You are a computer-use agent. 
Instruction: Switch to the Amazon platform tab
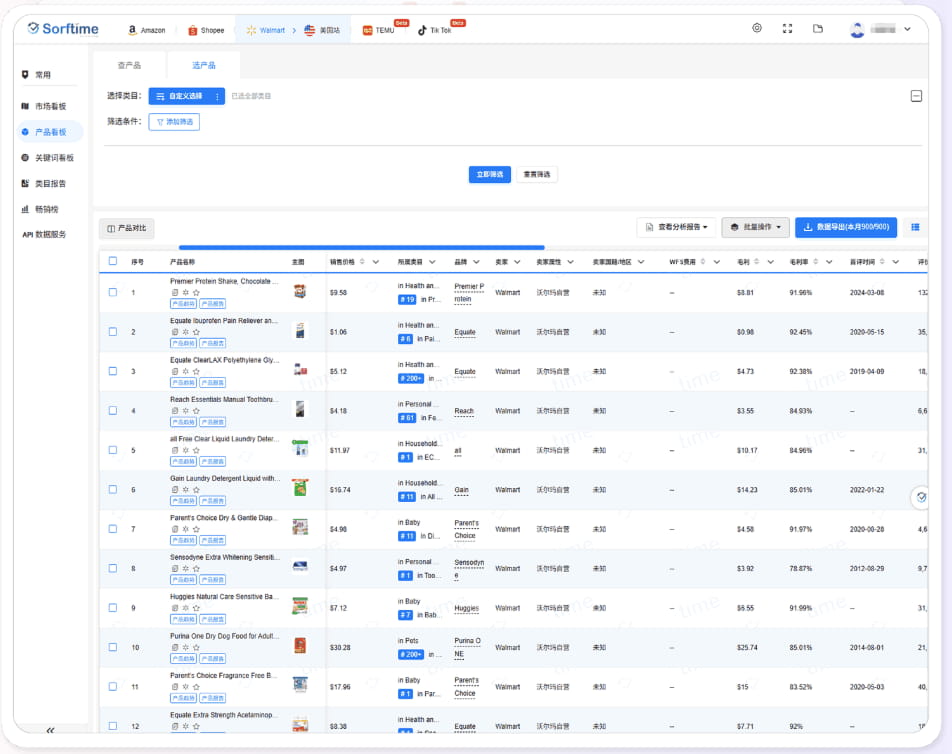click(147, 30)
